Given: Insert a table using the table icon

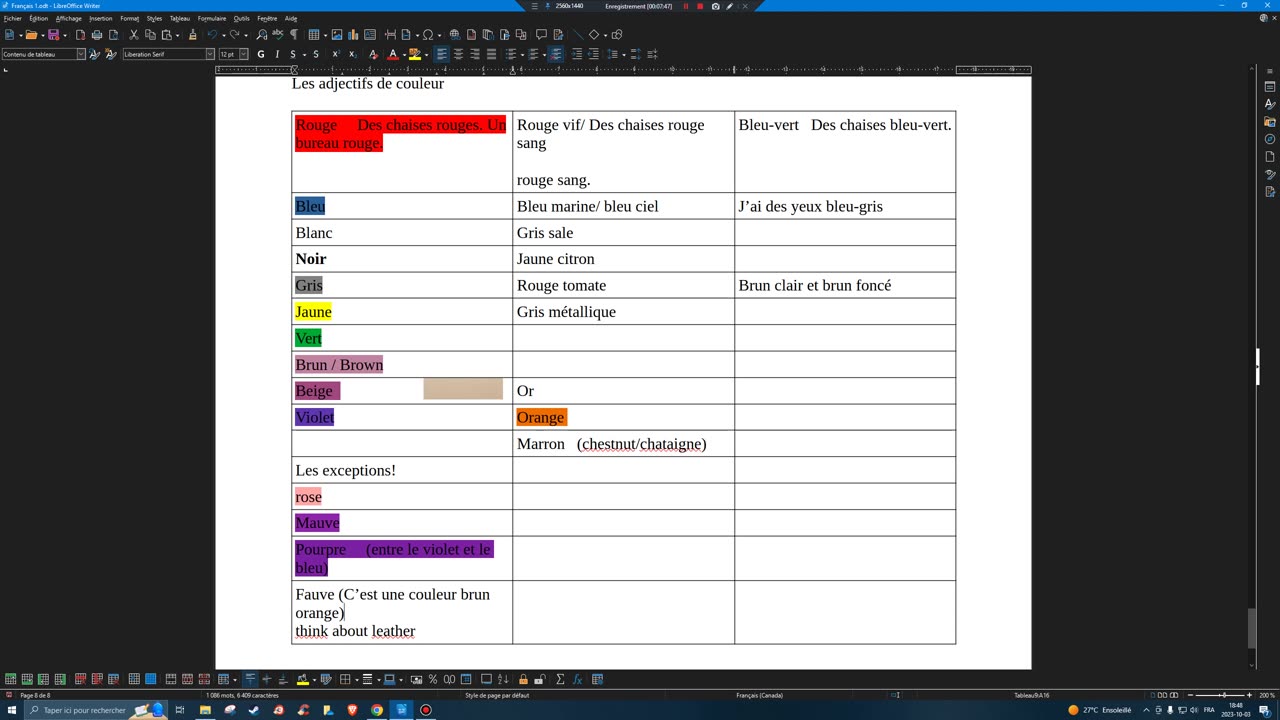Looking at the screenshot, I should [x=313, y=35].
